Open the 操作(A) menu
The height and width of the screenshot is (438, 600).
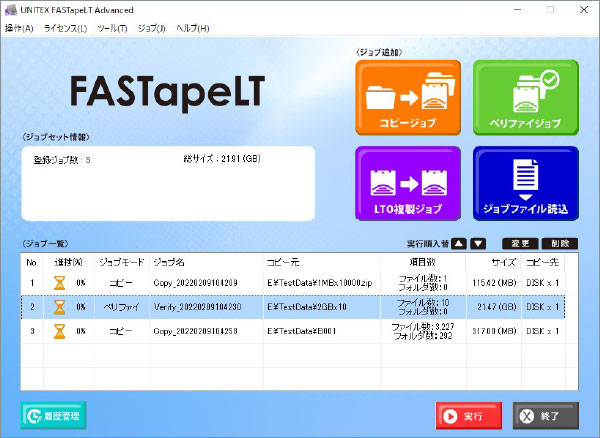tap(19, 28)
